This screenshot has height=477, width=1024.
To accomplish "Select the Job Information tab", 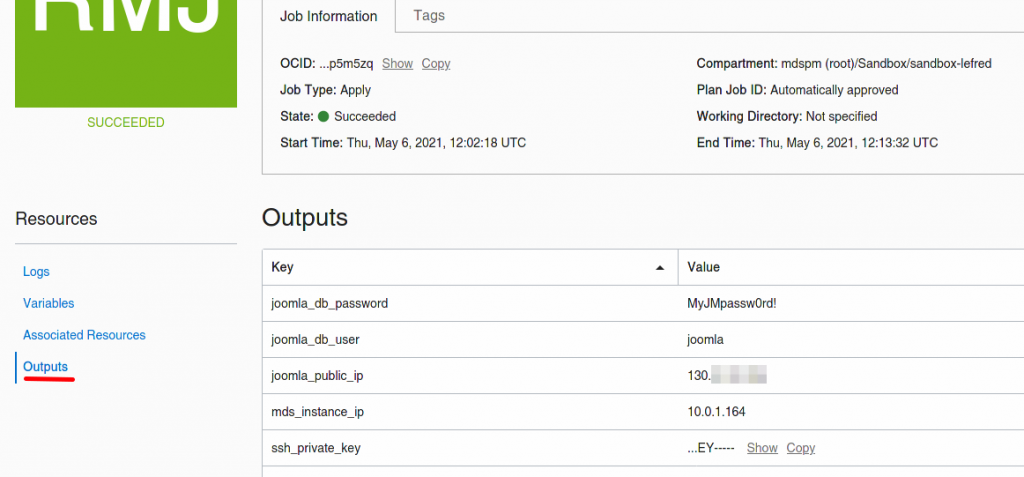I will pyautogui.click(x=328, y=16).
